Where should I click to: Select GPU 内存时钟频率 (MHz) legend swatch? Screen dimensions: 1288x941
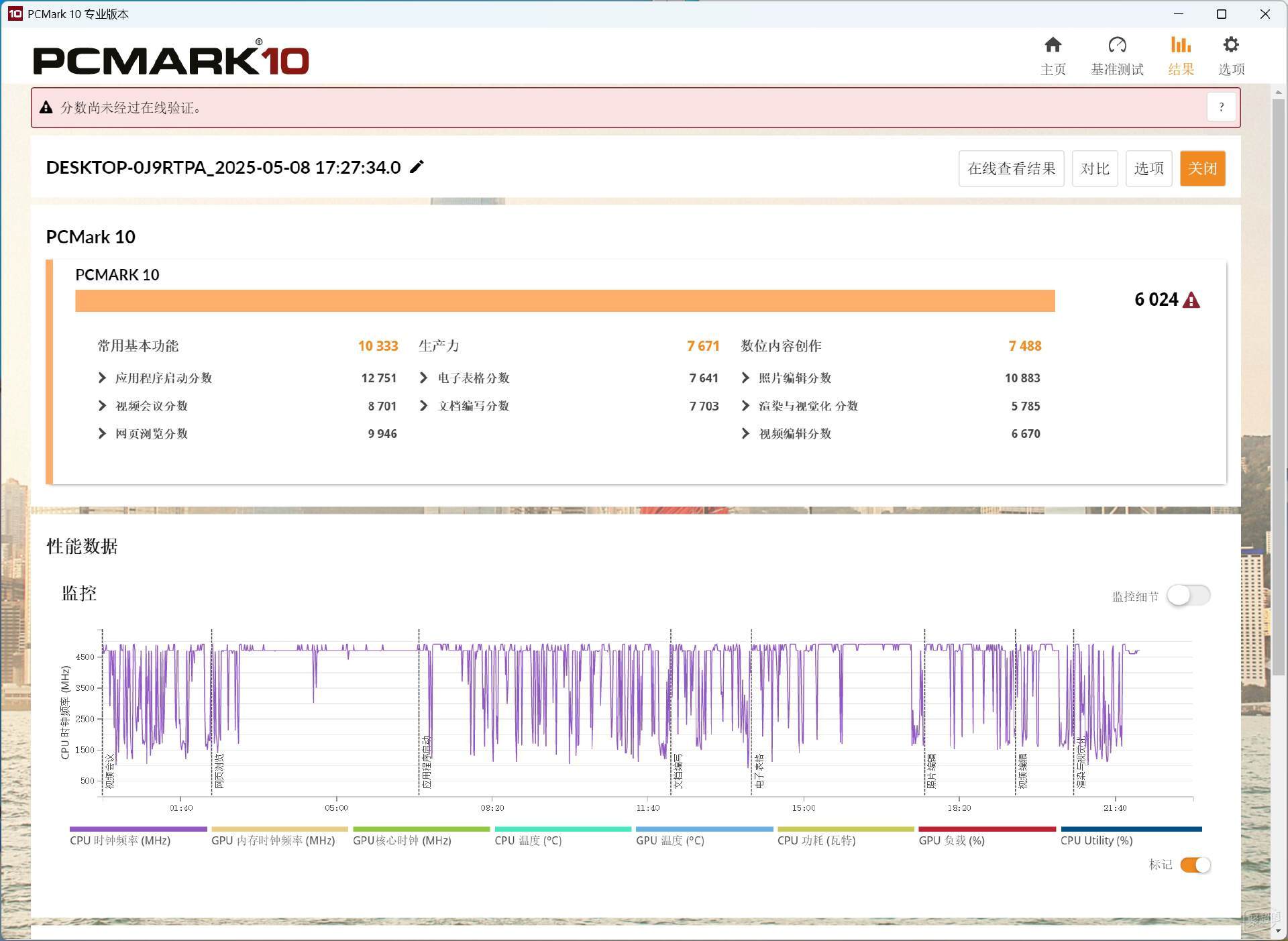(280, 829)
